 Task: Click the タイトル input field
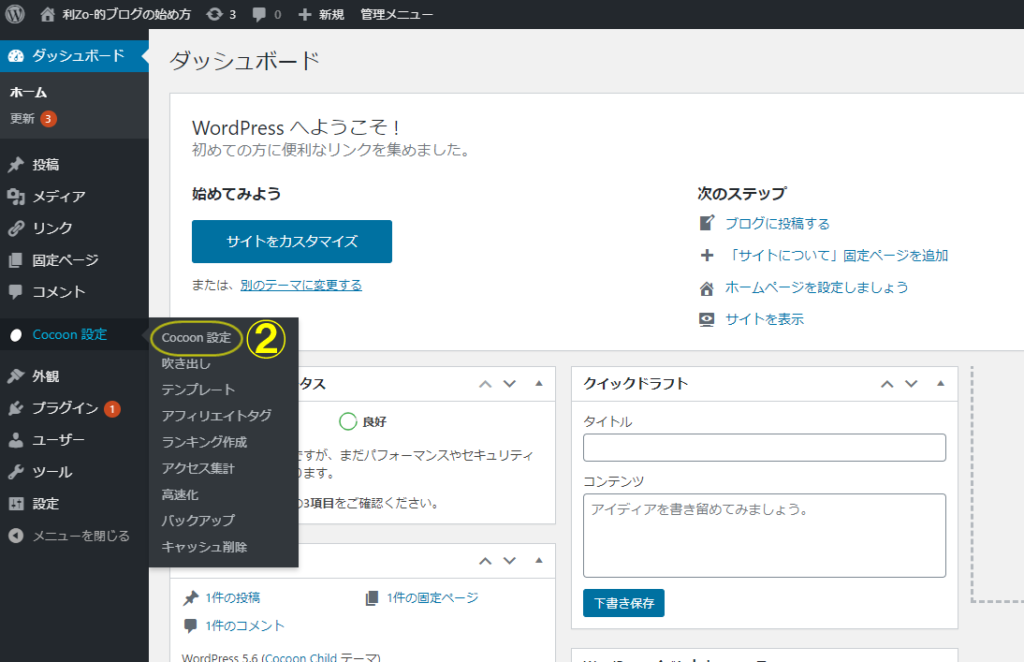(x=764, y=447)
